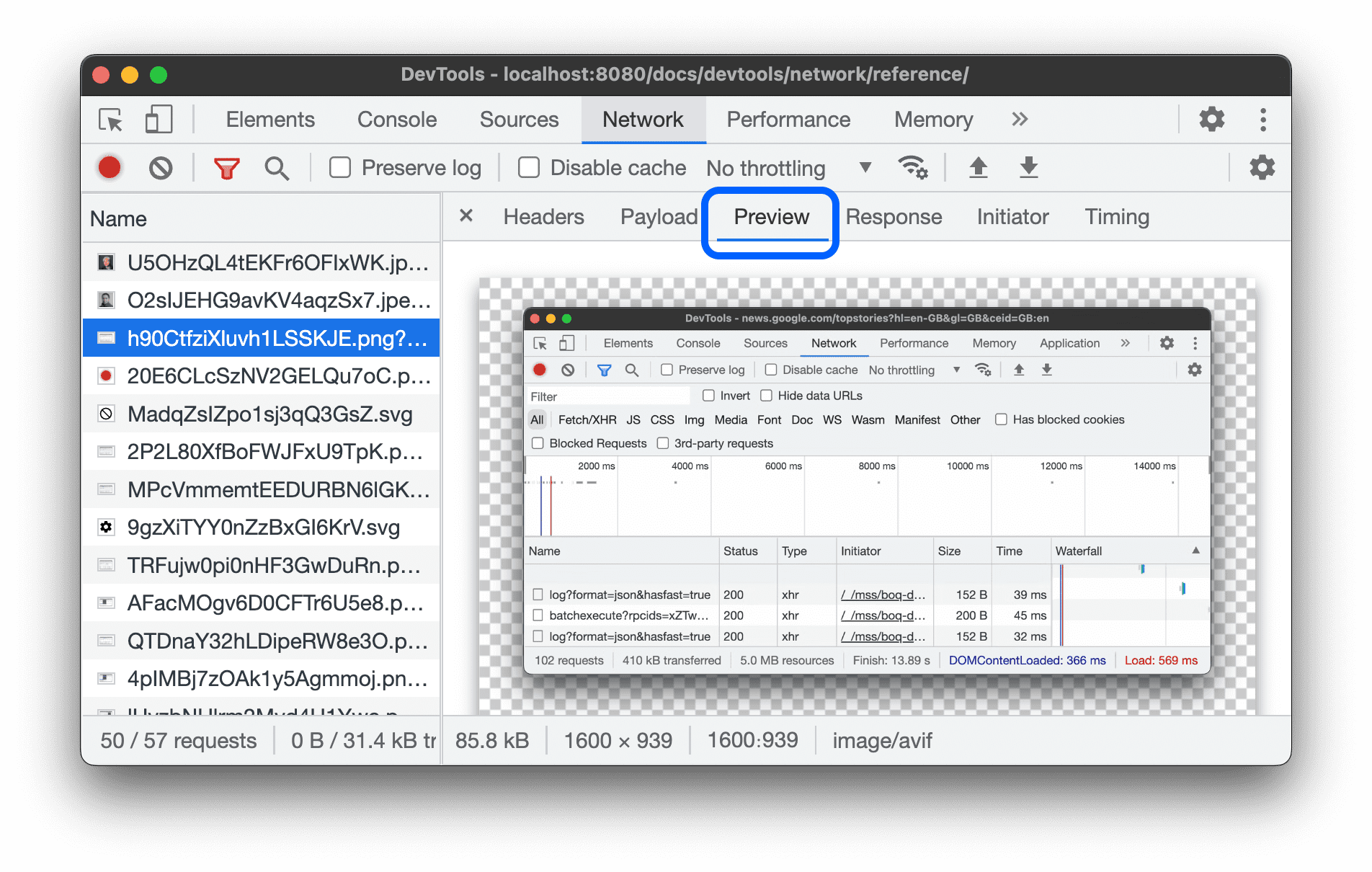
Task: Export requests with the HAR download icon
Action: pos(1028,167)
